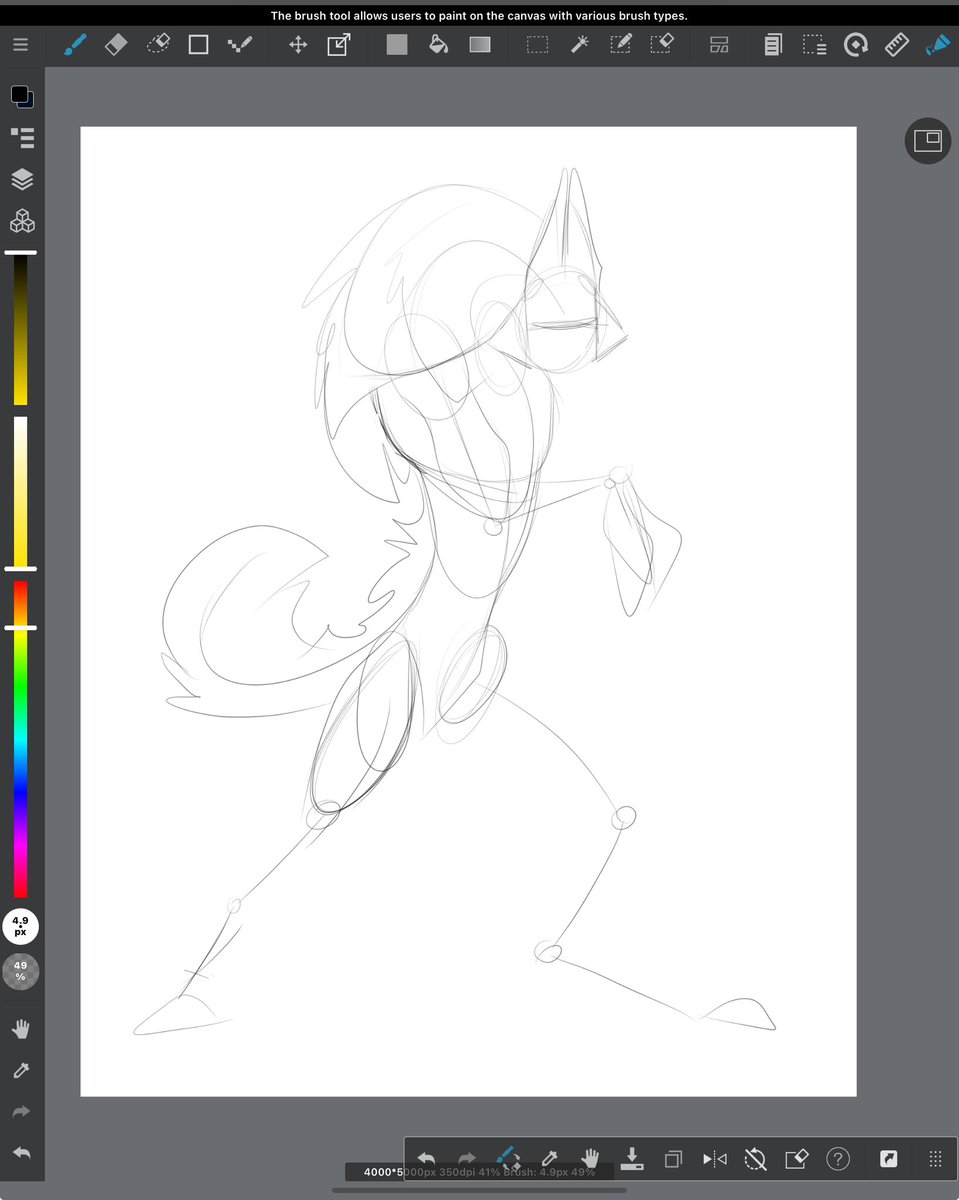
Task: Toggle the navigator window button
Action: (928, 141)
